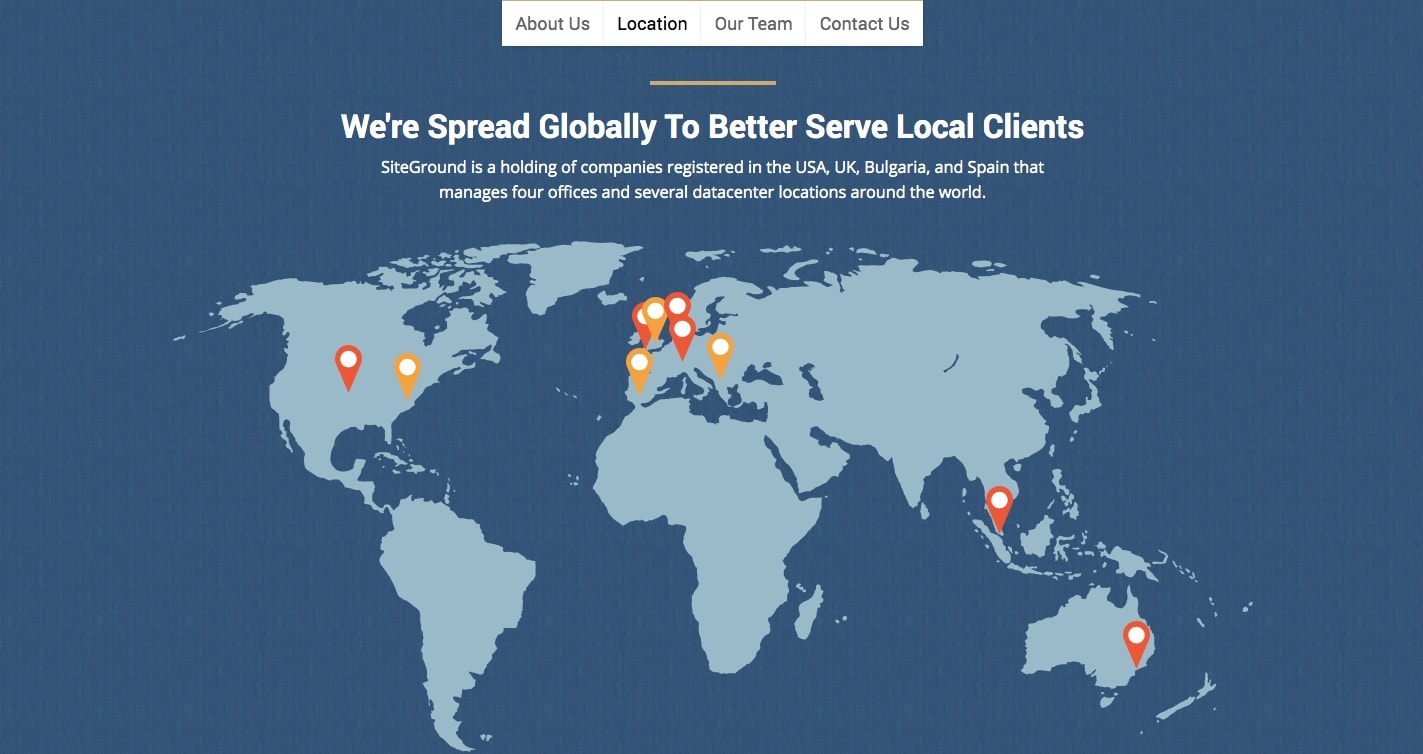The image size is (1423, 754).
Task: Select the orange pin over Bulgaria
Action: (x=720, y=356)
